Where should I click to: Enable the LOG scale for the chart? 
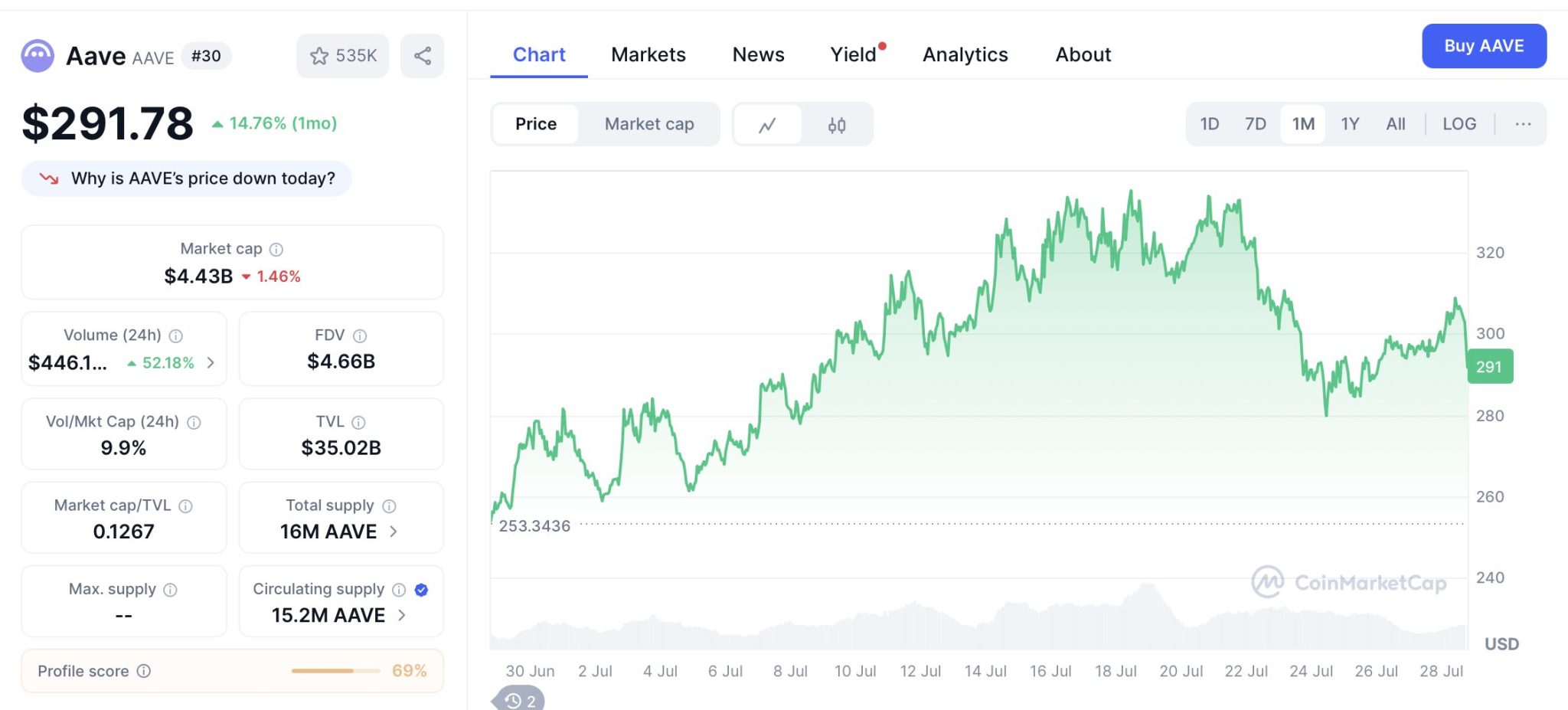(1459, 123)
